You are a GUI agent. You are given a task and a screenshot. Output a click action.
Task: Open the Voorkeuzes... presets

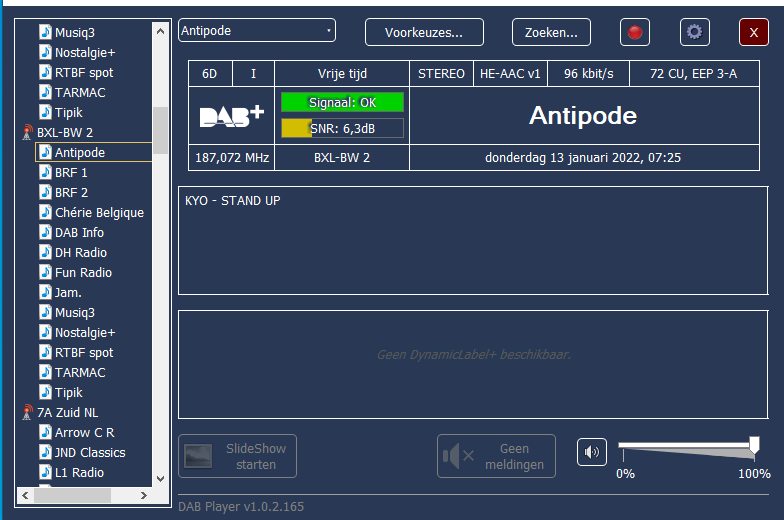click(424, 32)
